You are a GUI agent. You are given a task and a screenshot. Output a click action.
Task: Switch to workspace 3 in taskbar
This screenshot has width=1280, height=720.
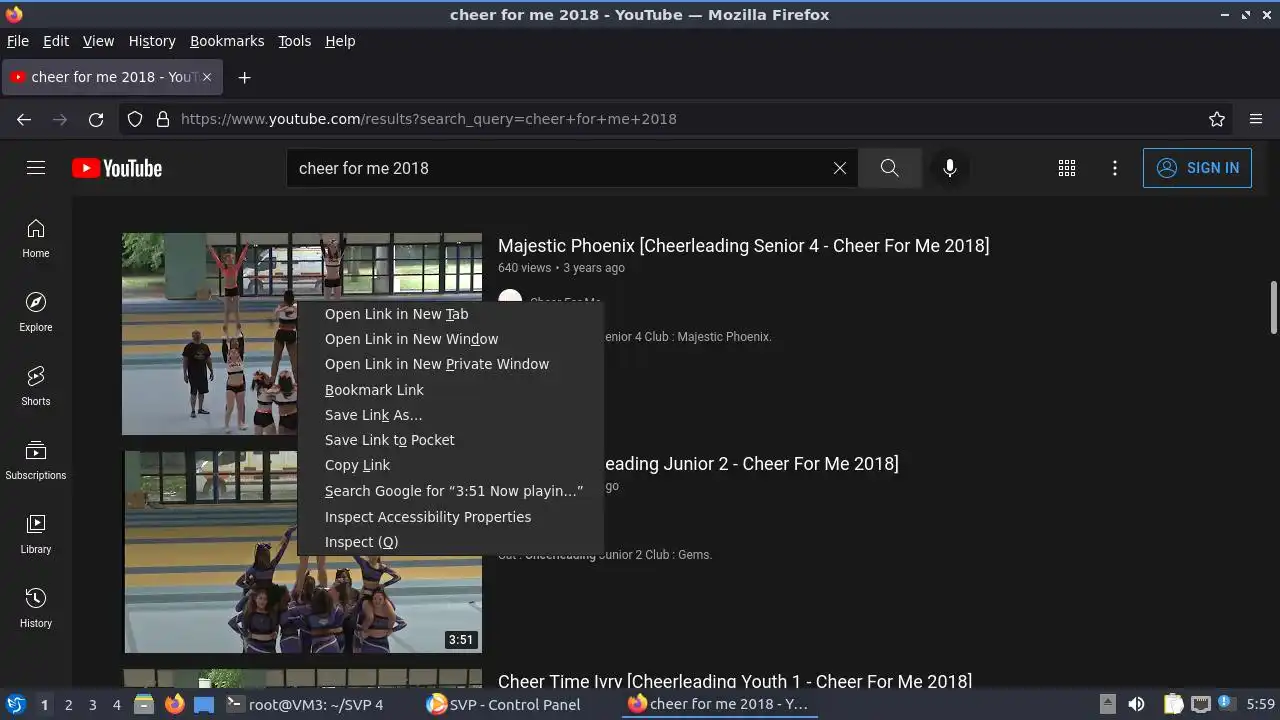click(92, 705)
